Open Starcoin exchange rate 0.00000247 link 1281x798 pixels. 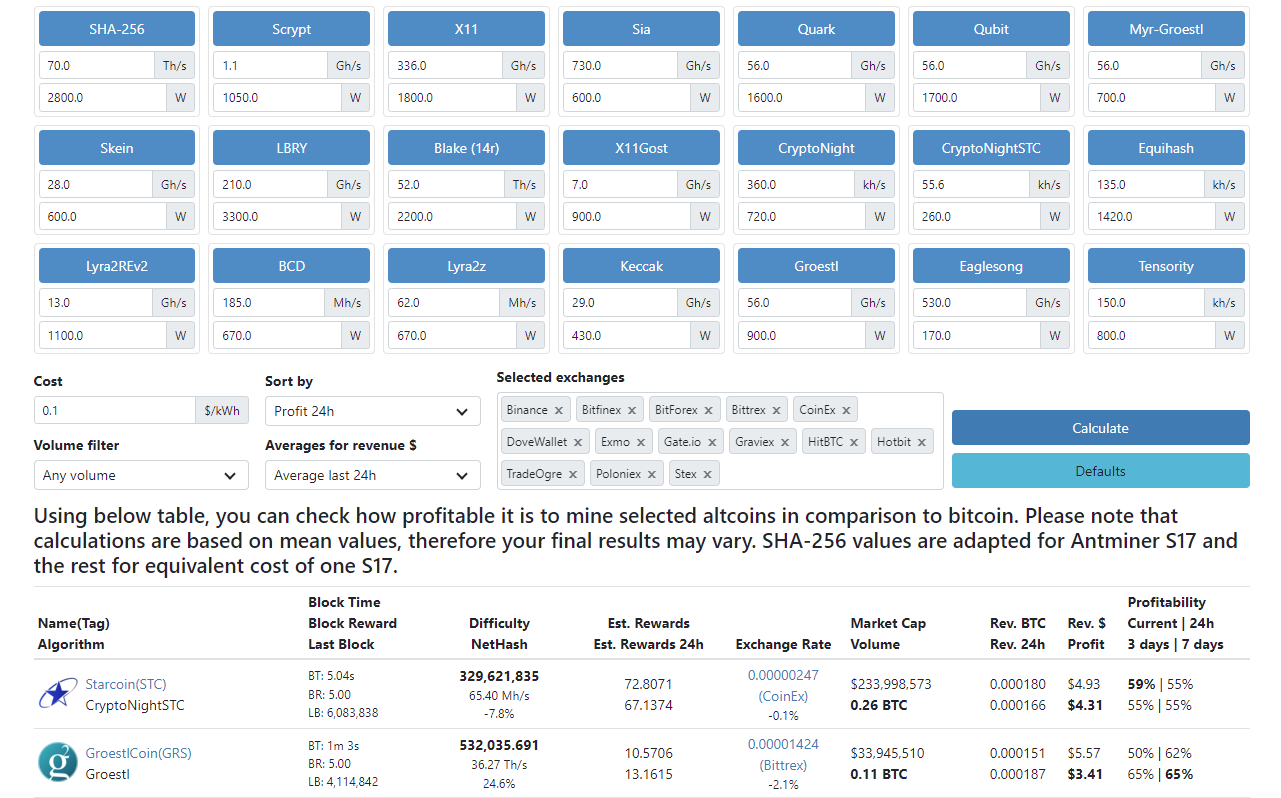click(x=783, y=675)
